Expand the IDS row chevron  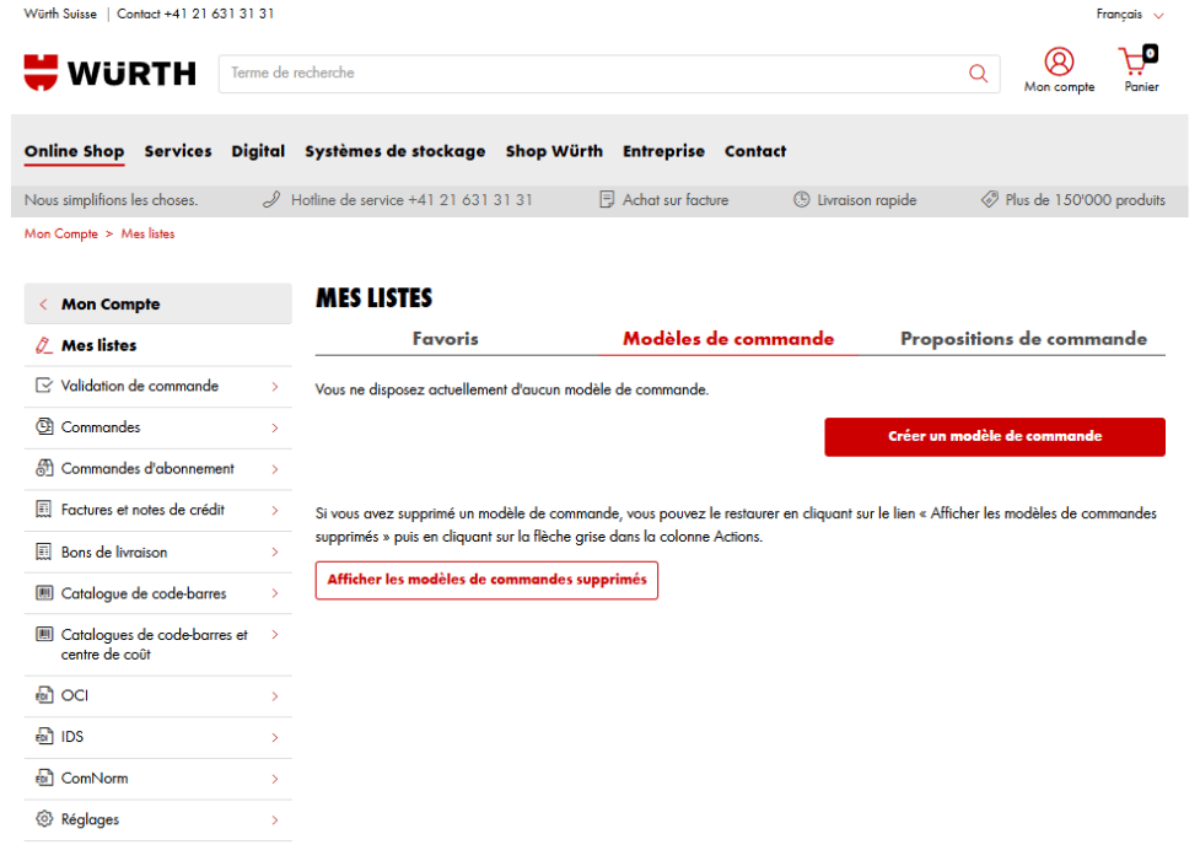275,737
